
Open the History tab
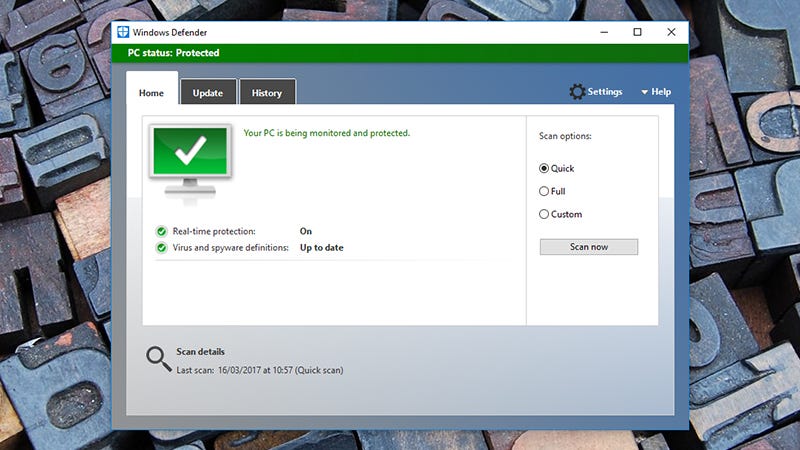coord(267,93)
